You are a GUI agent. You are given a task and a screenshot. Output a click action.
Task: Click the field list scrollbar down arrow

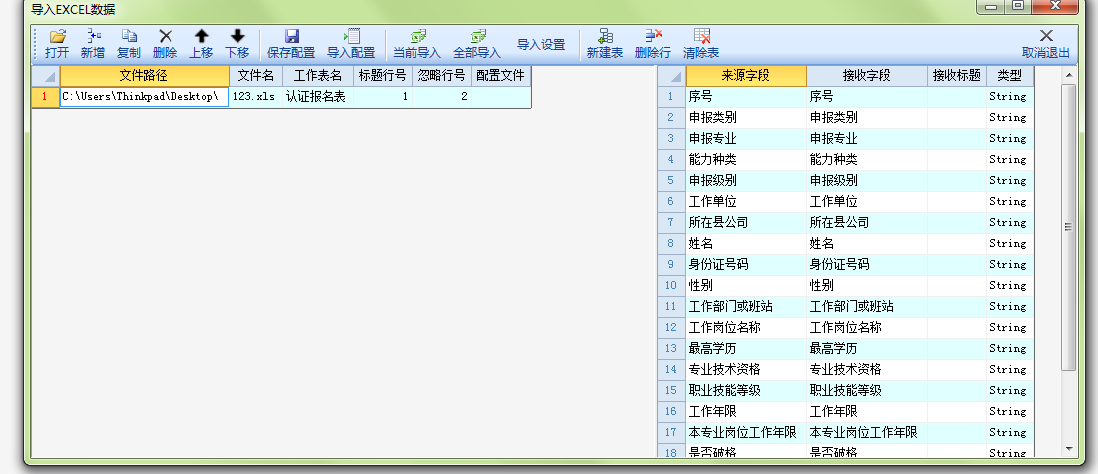click(x=1069, y=449)
